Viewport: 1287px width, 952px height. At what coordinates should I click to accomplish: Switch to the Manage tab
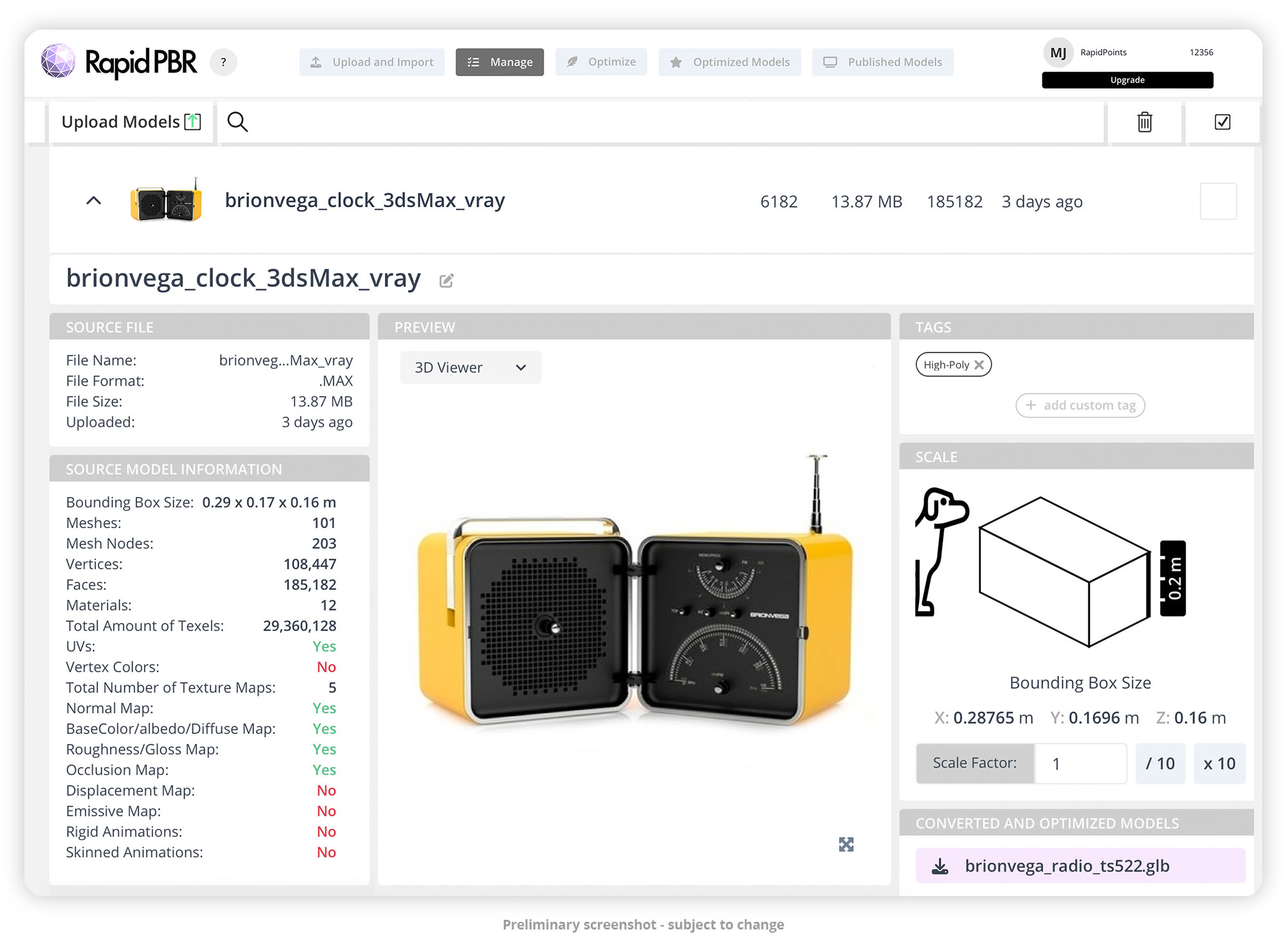500,62
